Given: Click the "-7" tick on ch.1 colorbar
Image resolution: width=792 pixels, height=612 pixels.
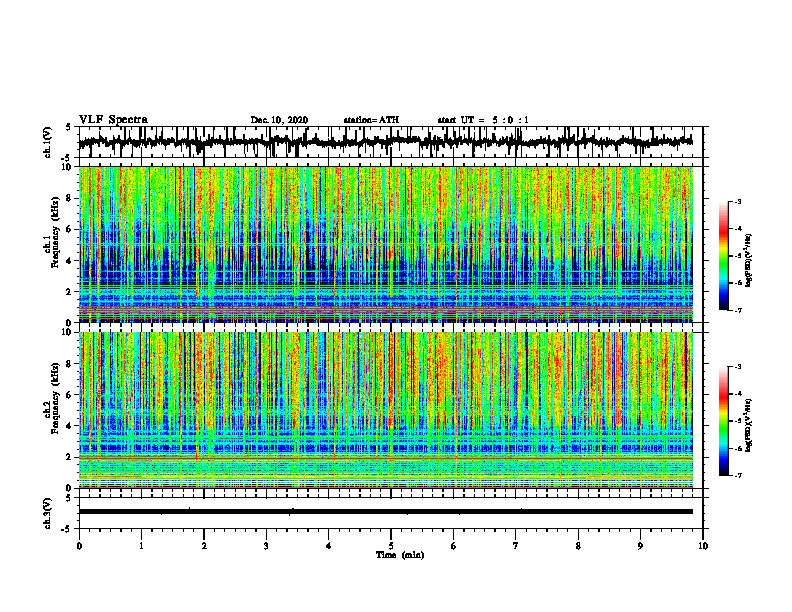Looking at the screenshot, I should 737,310.
